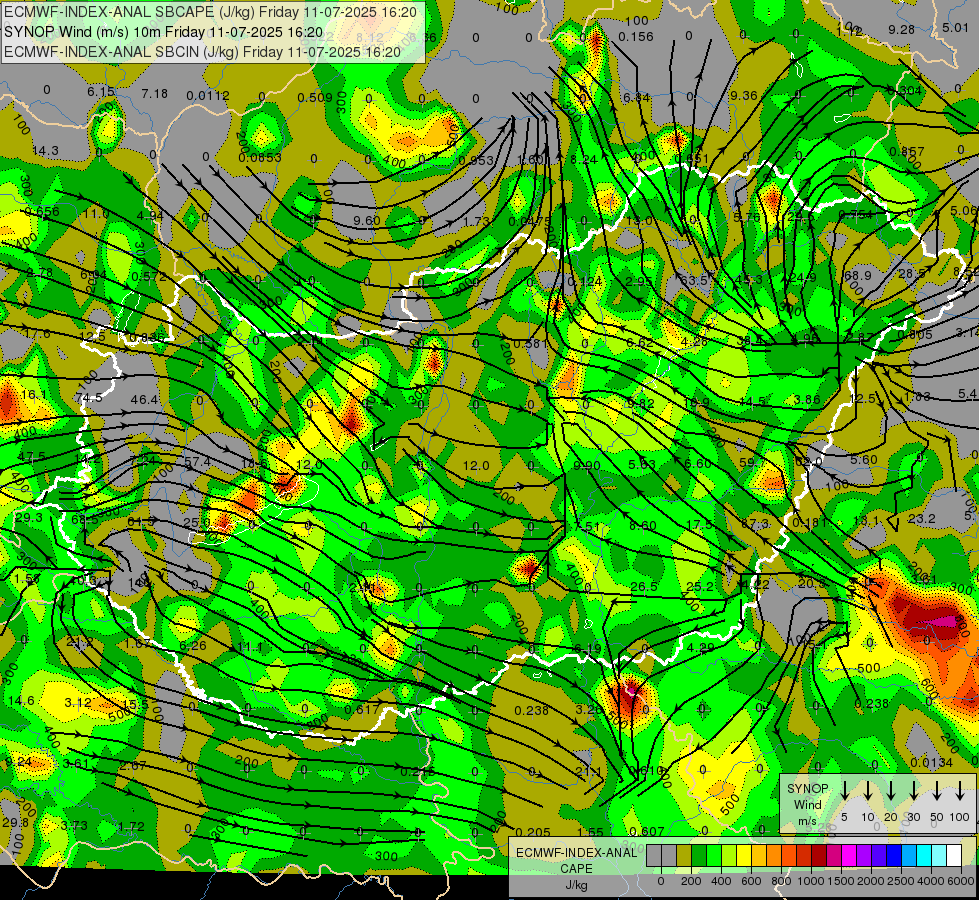Screen dimensions: 979x900
Task: Select the light cyan CAPE legend swatch
Action: coord(938,855)
